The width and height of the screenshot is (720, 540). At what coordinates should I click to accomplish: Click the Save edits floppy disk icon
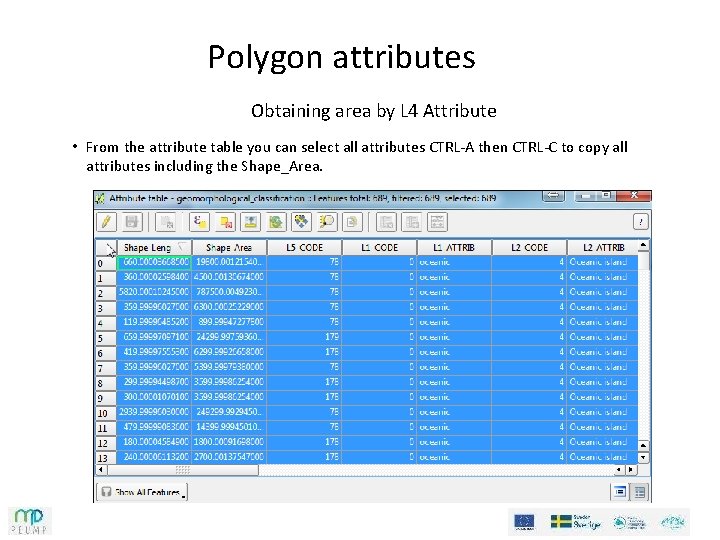(x=132, y=222)
